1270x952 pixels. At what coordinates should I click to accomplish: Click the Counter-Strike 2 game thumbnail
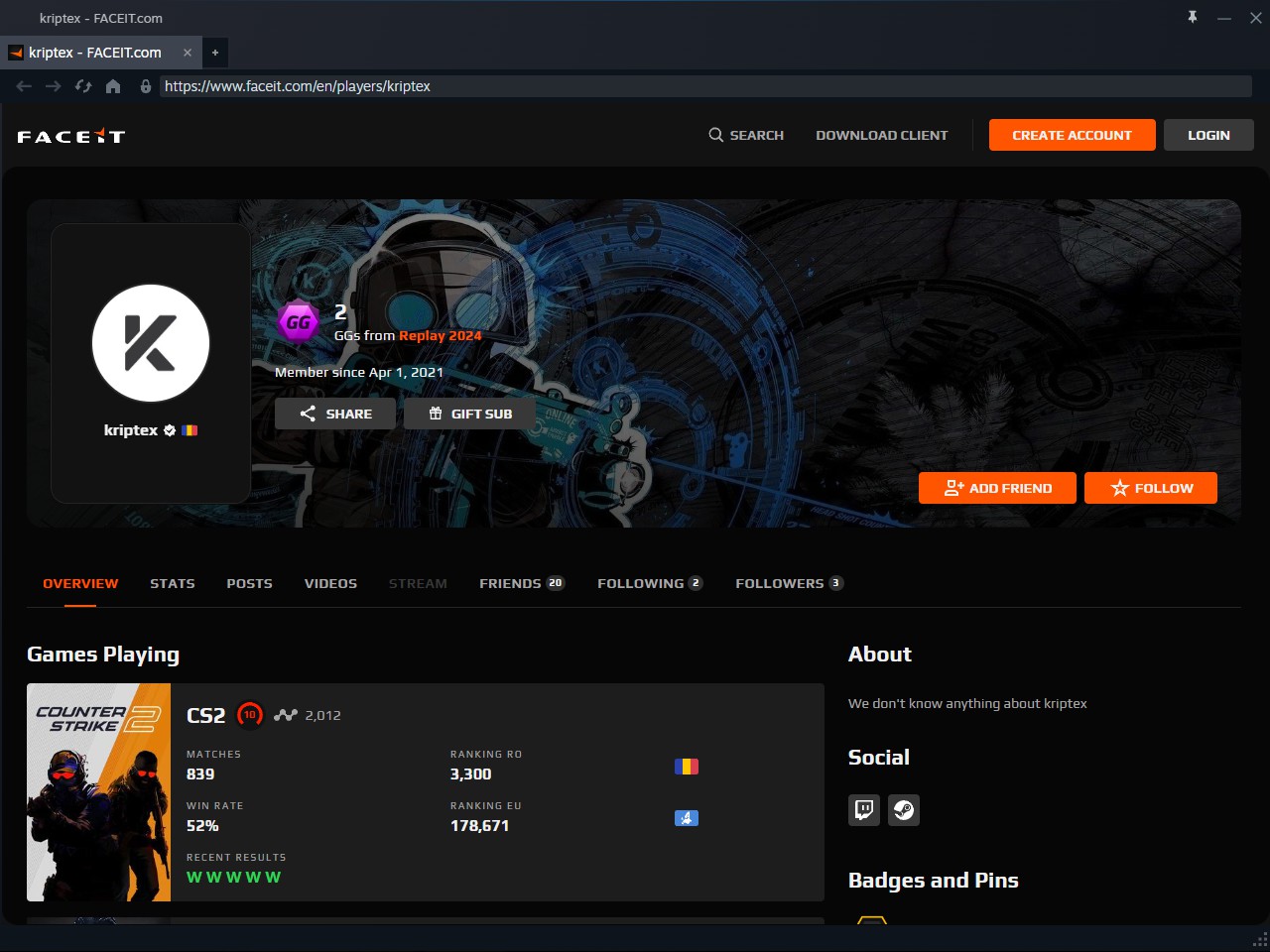[98, 792]
